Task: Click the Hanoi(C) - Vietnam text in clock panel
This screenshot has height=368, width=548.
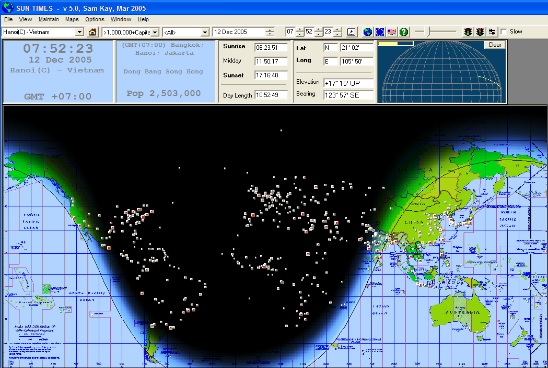Action: [57, 70]
